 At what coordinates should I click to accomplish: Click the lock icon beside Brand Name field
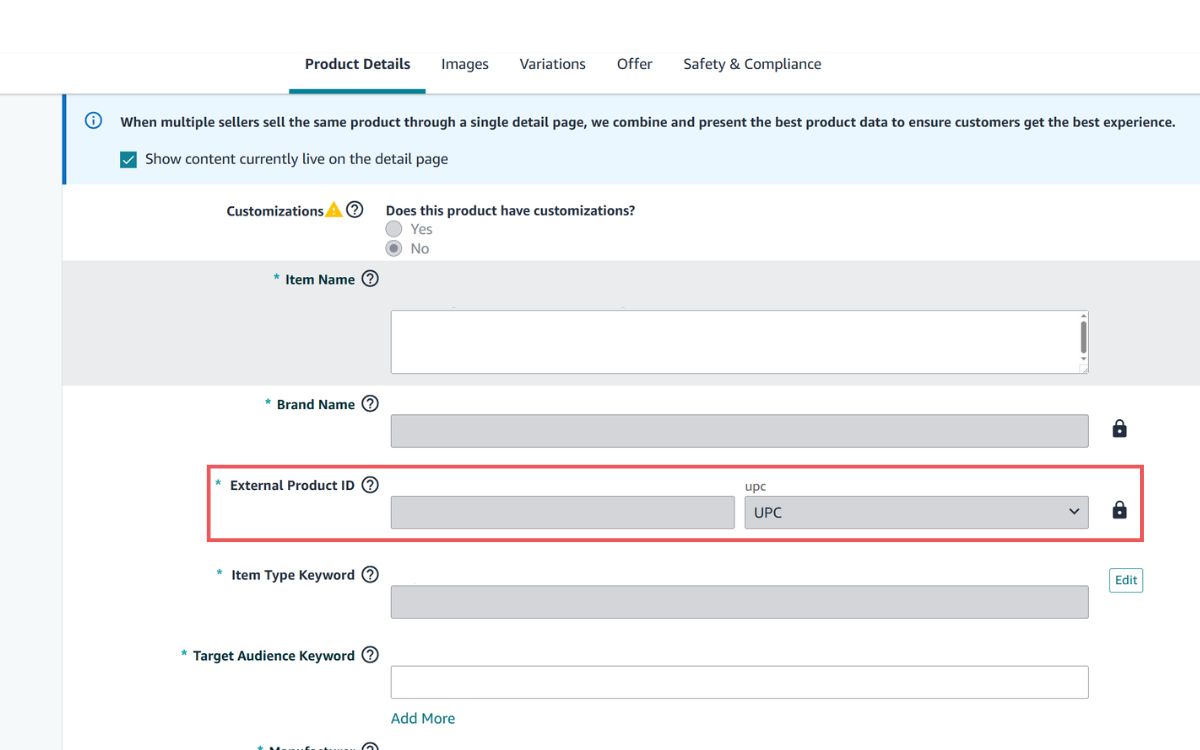coord(1119,429)
